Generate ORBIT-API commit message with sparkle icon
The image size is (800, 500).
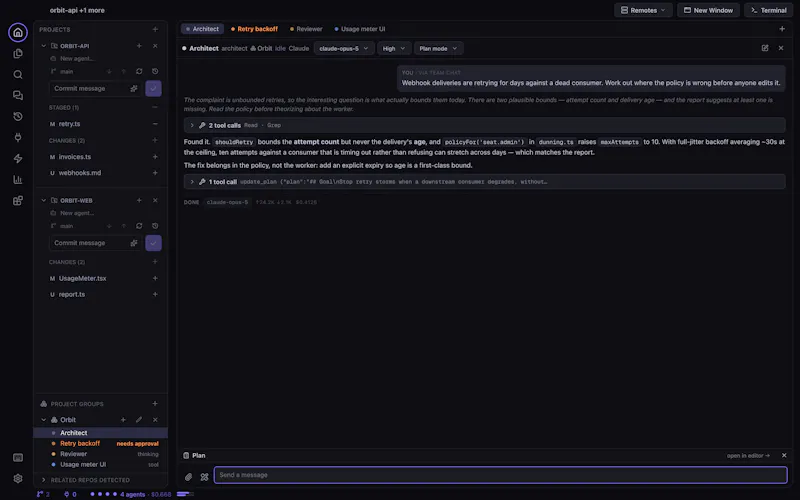[134, 89]
